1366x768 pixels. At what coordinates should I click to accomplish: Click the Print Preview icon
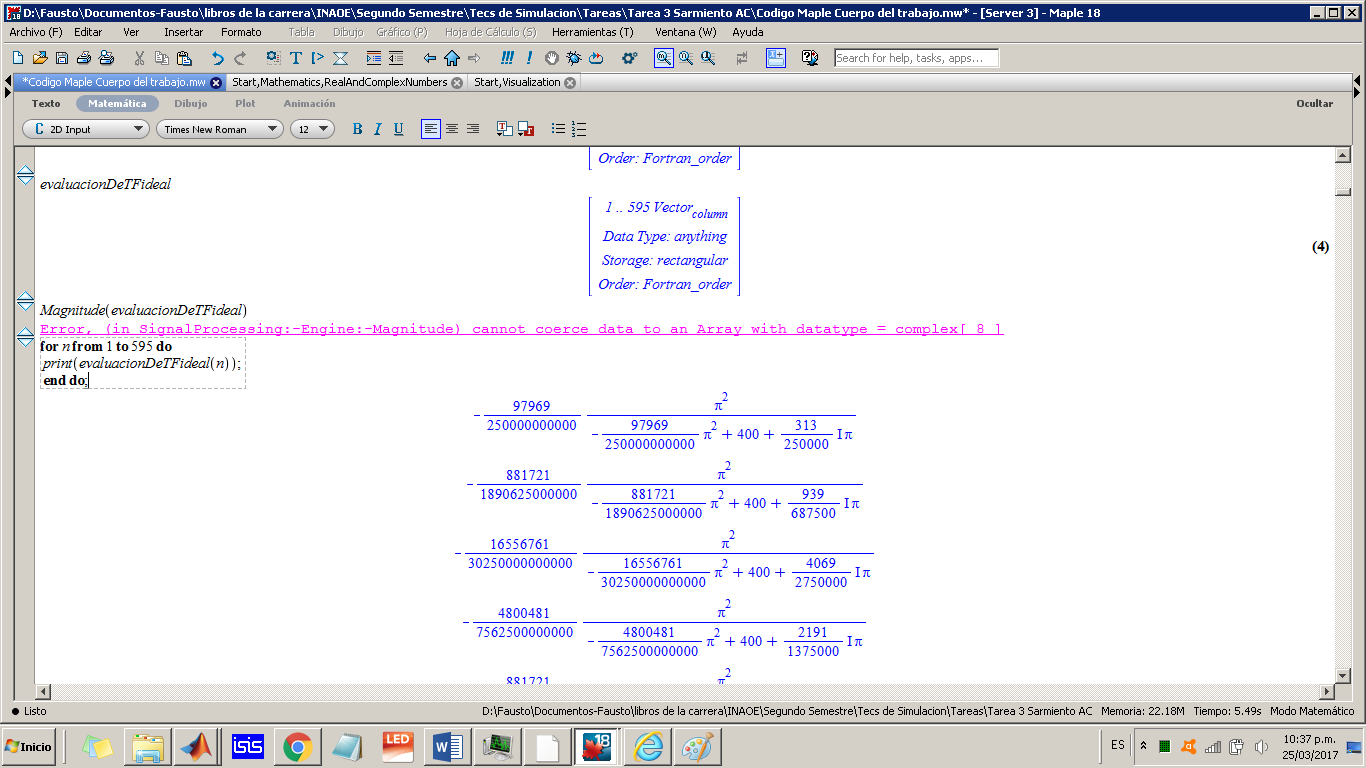coord(106,58)
